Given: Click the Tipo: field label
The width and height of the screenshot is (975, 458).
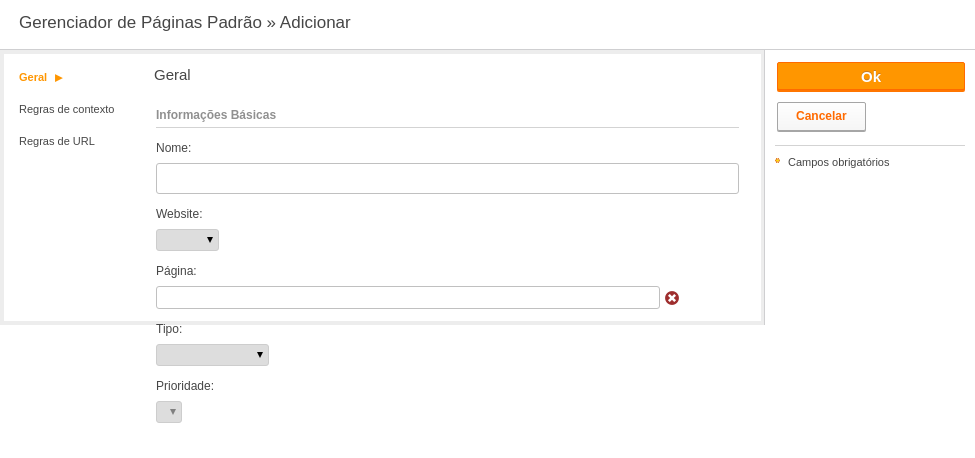Looking at the screenshot, I should (169, 329).
